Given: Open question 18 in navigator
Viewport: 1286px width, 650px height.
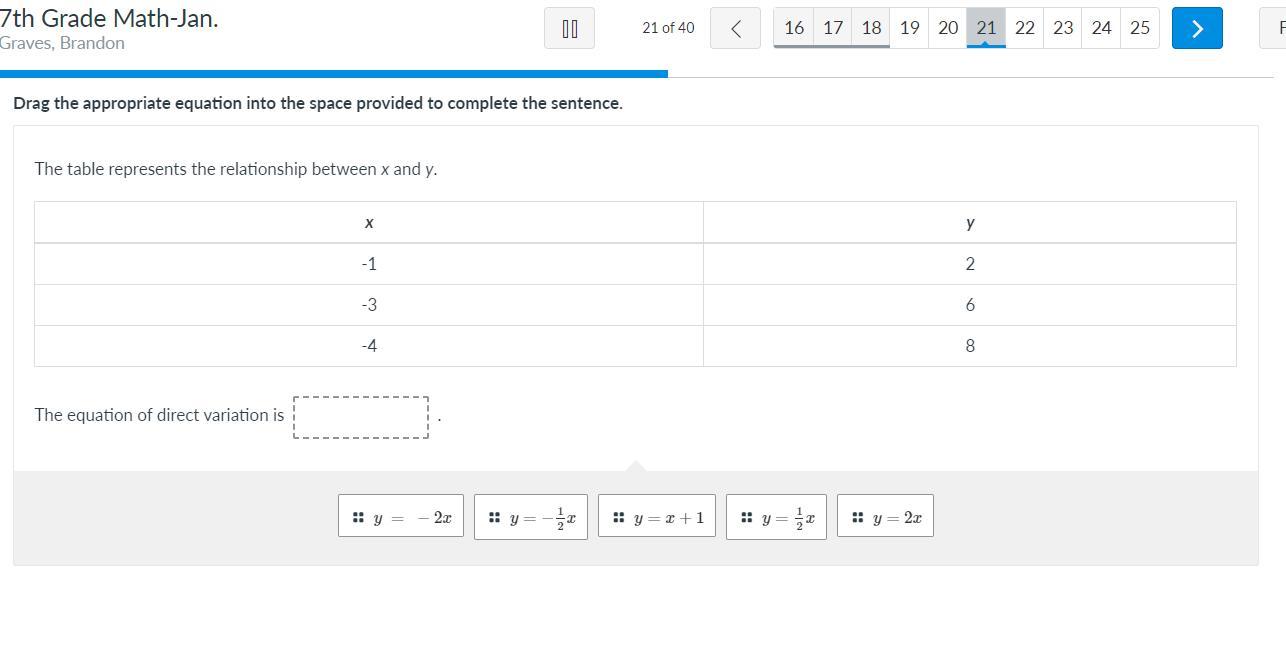Looking at the screenshot, I should (871, 28).
